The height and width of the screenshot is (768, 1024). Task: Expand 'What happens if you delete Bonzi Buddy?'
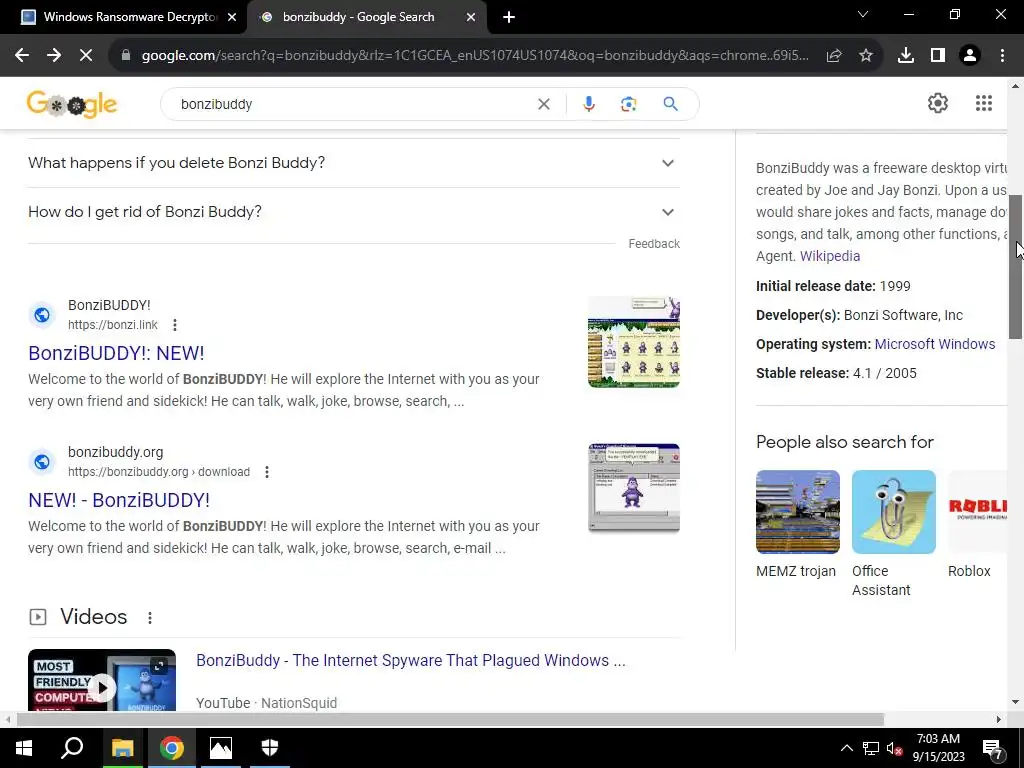354,163
